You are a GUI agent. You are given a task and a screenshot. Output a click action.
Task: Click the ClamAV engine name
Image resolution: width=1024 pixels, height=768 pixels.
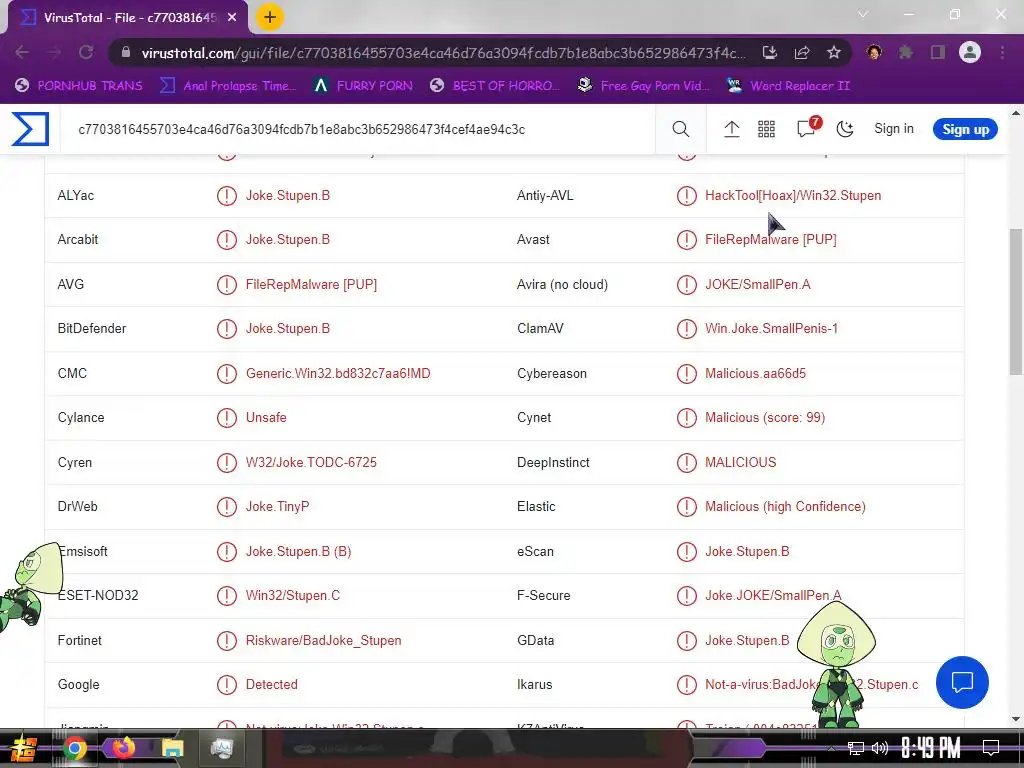540,328
